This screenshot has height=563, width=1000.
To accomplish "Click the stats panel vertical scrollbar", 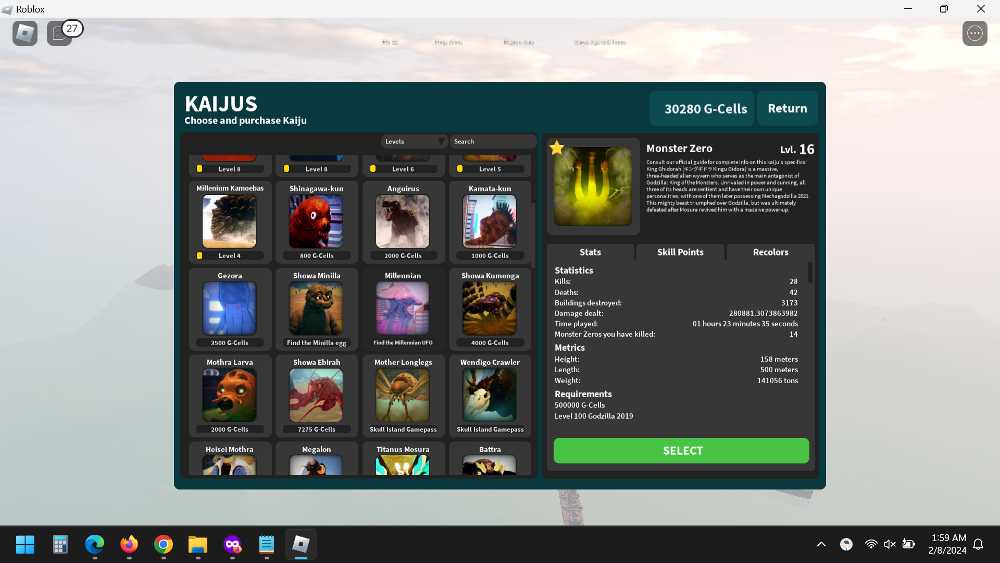I will click(x=811, y=273).
